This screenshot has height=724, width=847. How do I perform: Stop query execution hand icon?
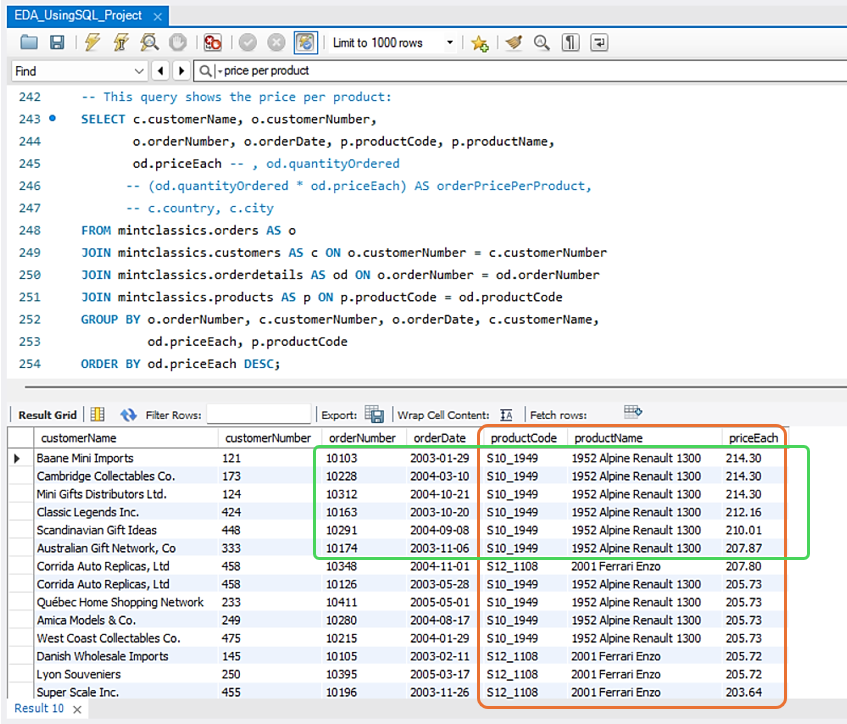pos(178,42)
